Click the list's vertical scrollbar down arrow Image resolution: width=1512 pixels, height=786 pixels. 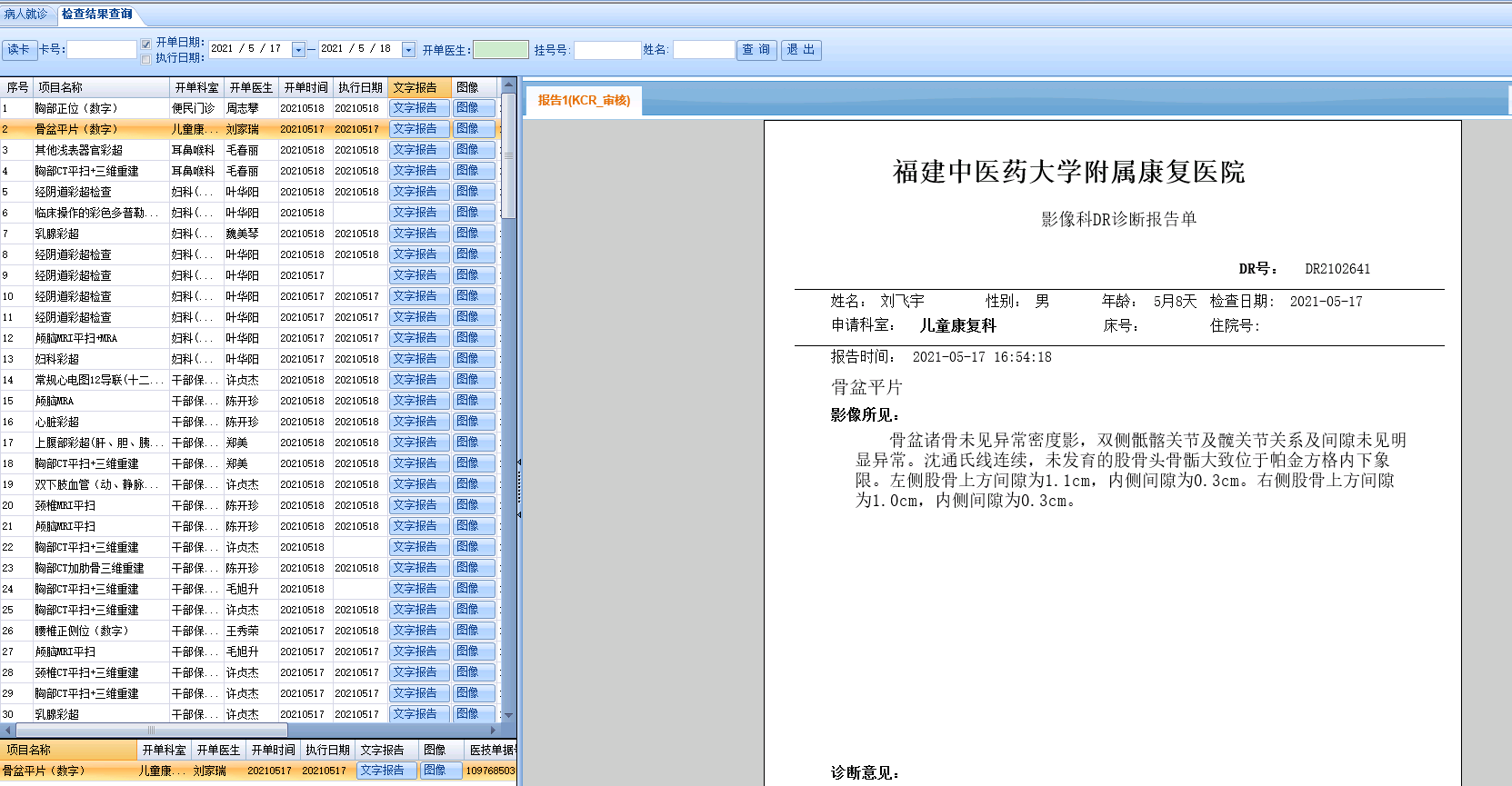(x=509, y=715)
